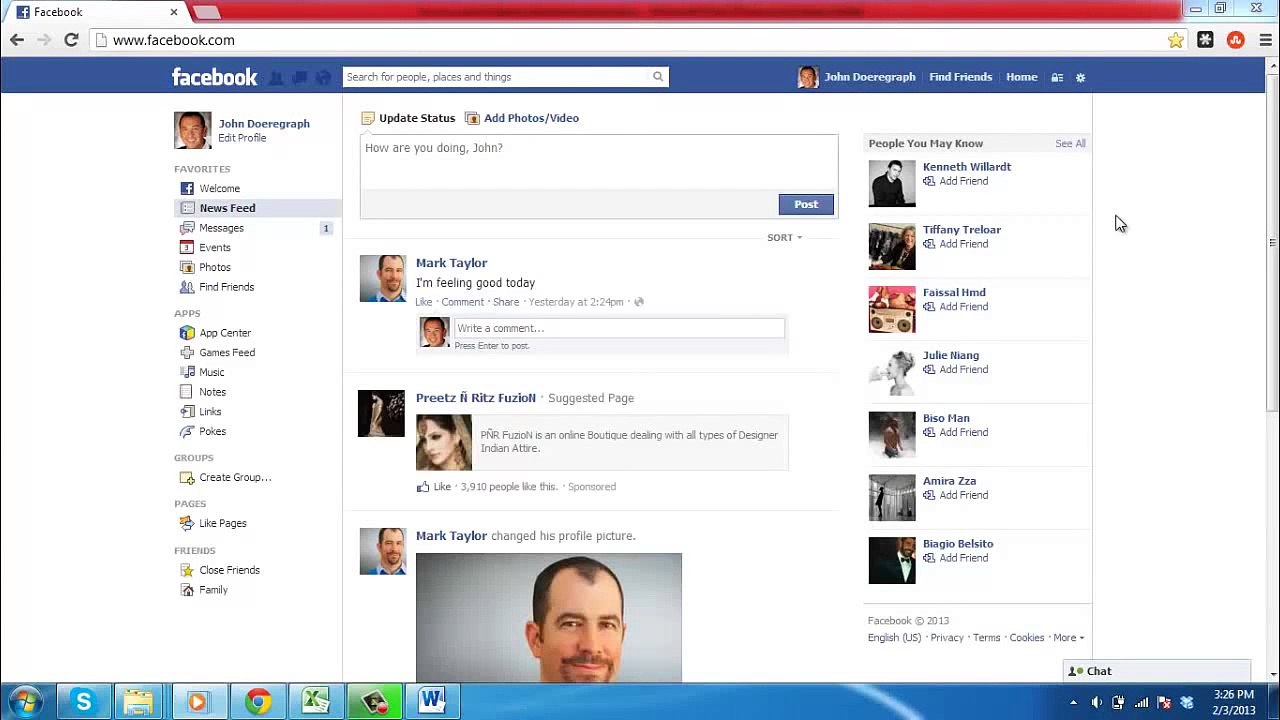Open privacy shortcuts lock icon

[1057, 77]
